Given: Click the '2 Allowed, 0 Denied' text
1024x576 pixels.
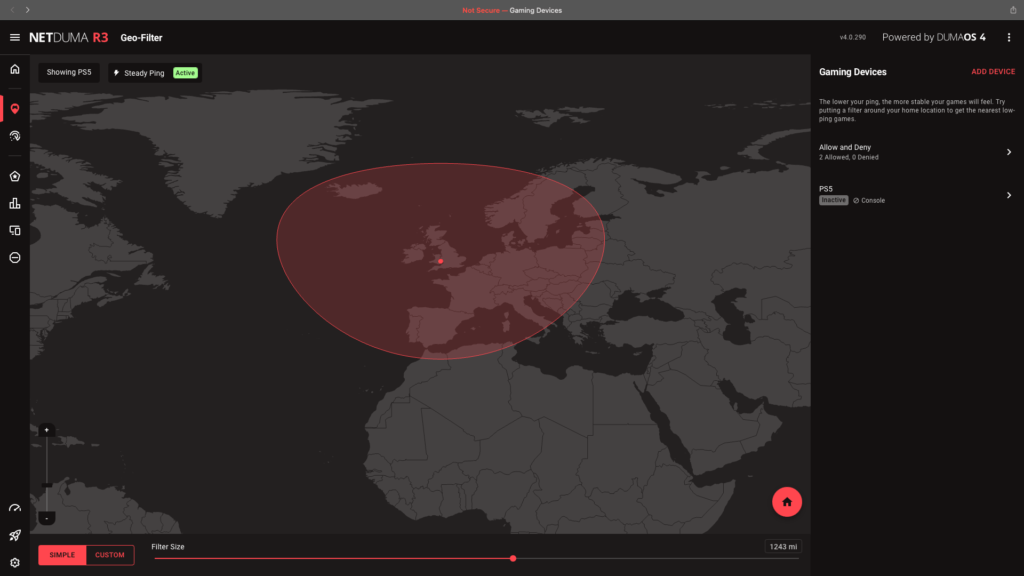Looking at the screenshot, I should (848, 157).
